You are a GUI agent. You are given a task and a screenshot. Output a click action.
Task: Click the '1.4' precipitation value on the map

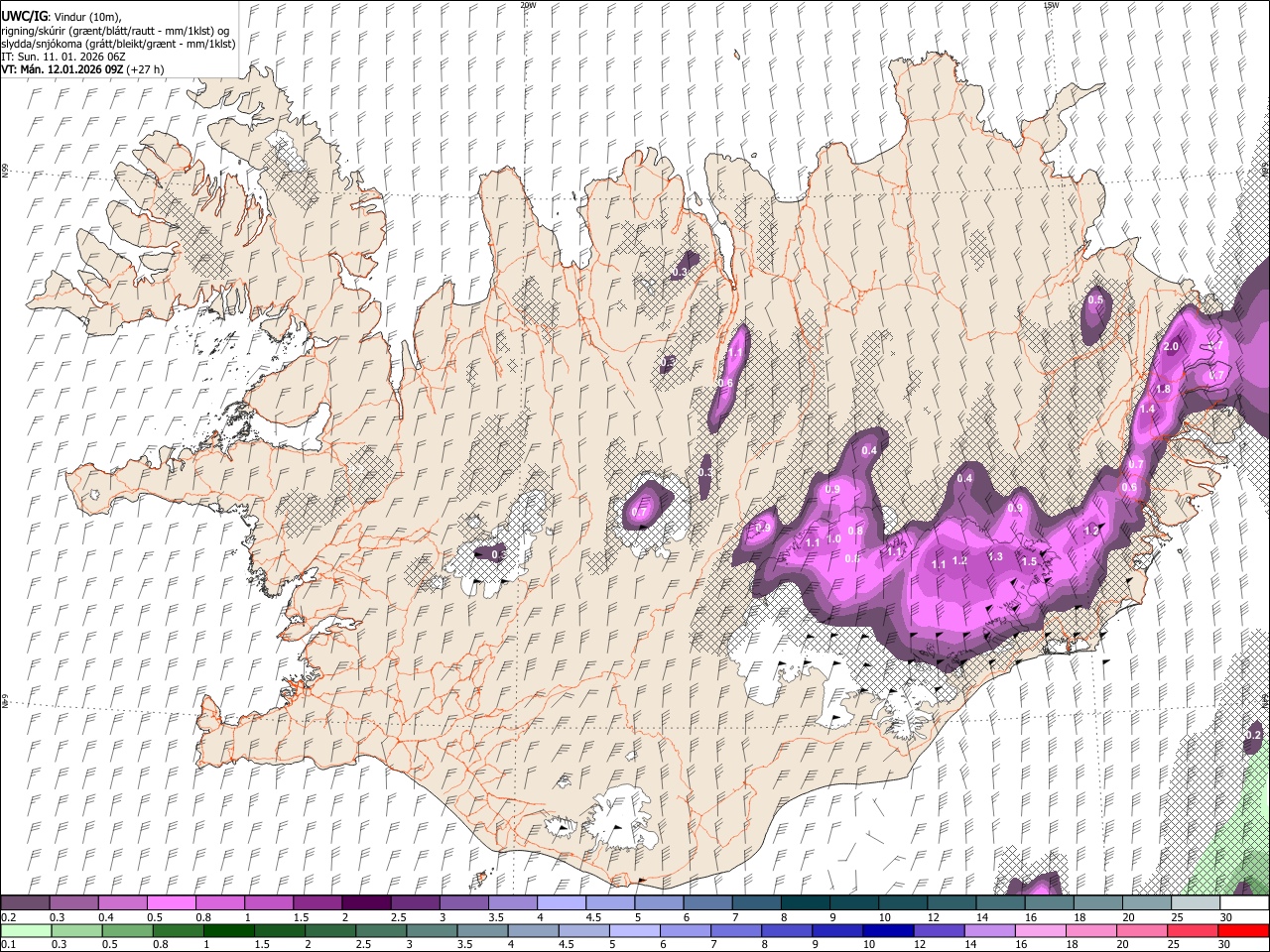(1148, 409)
